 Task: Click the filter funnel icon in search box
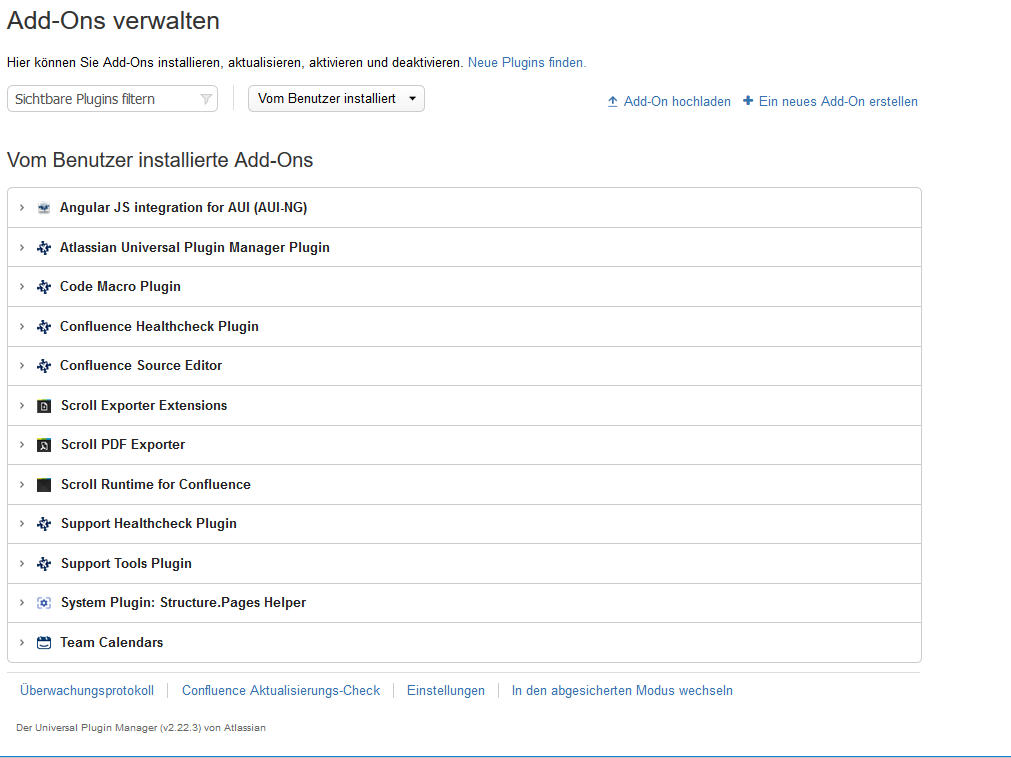[206, 99]
